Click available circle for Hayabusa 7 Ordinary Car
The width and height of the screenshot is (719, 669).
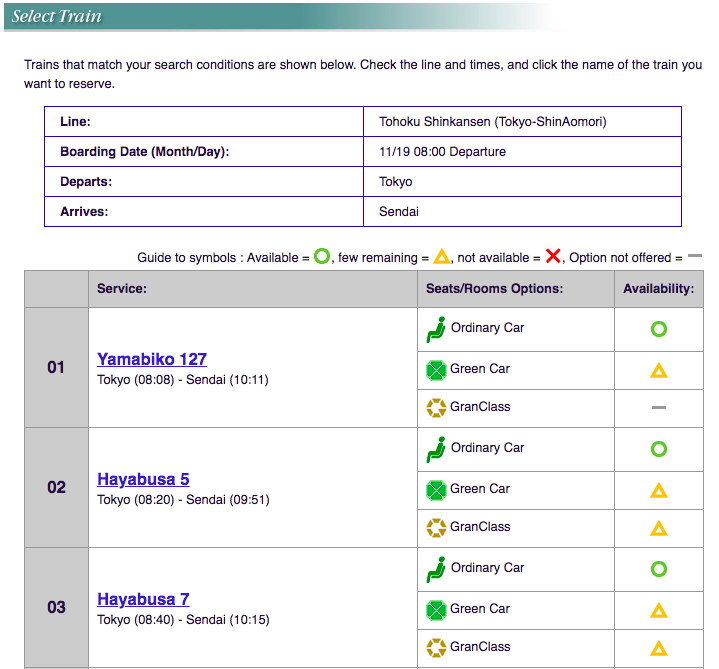click(x=659, y=569)
